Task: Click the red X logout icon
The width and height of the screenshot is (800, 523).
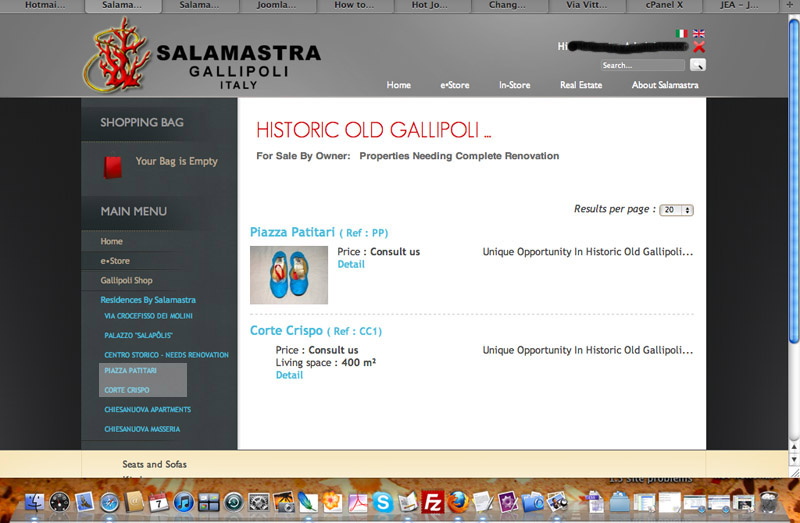Action: coord(699,47)
